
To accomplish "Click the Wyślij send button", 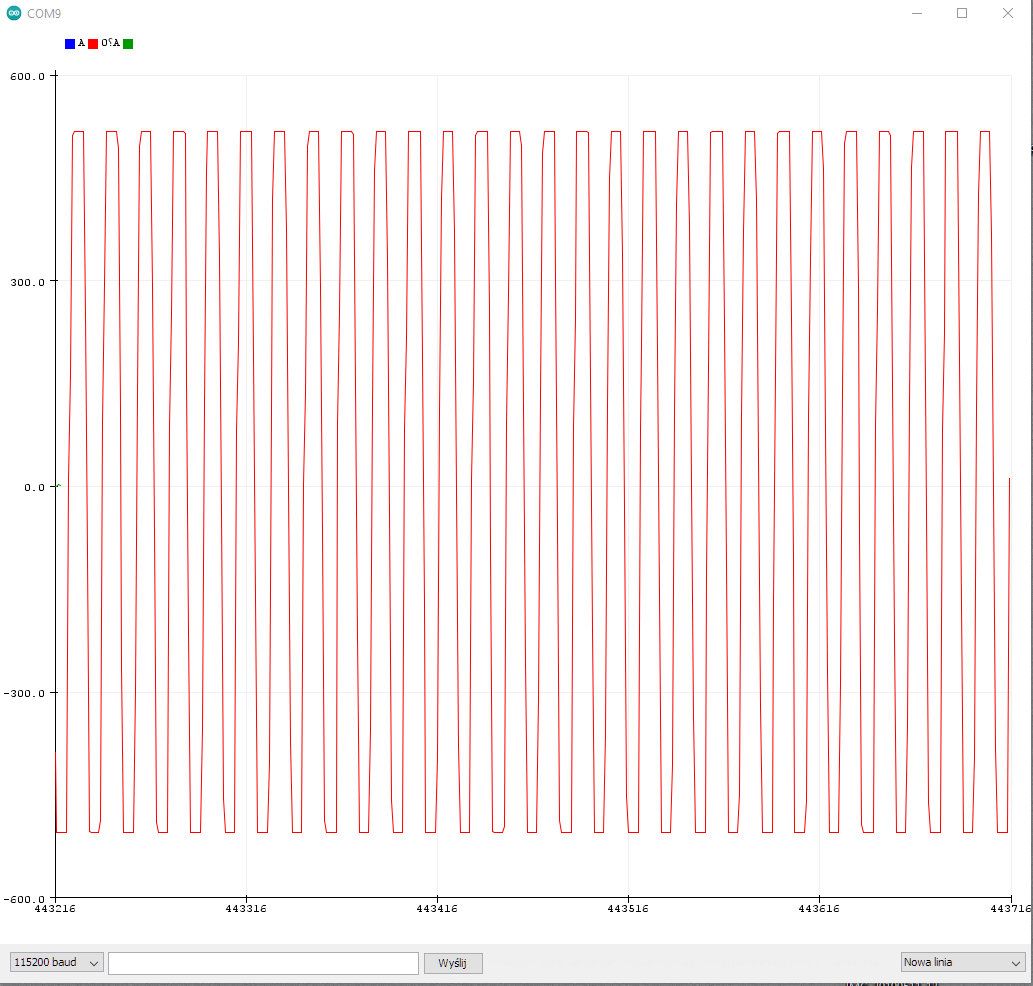I will 453,963.
